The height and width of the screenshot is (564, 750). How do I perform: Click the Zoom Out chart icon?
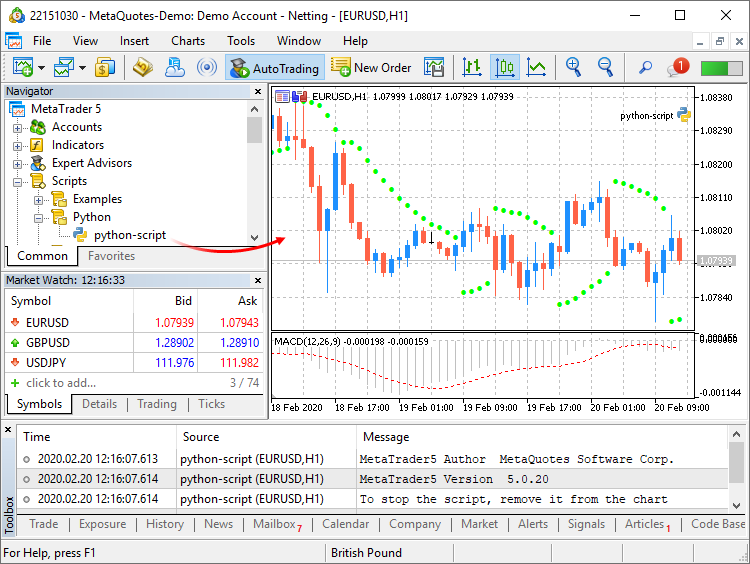click(x=605, y=67)
